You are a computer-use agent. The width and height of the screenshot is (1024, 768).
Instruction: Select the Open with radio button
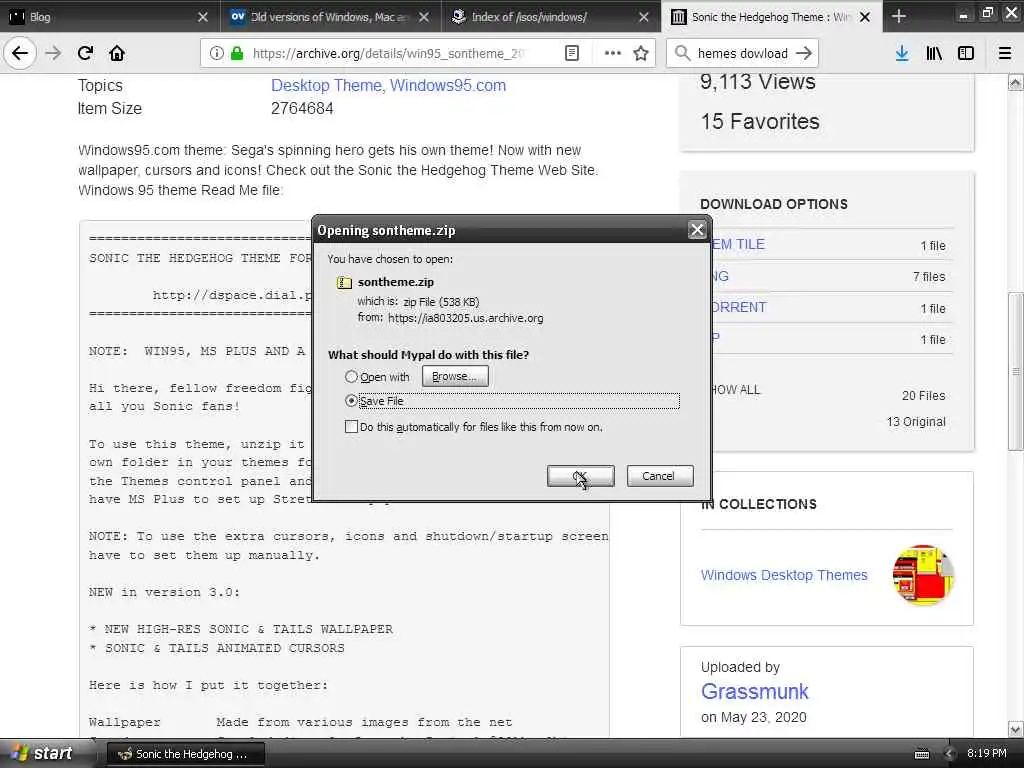click(x=351, y=377)
